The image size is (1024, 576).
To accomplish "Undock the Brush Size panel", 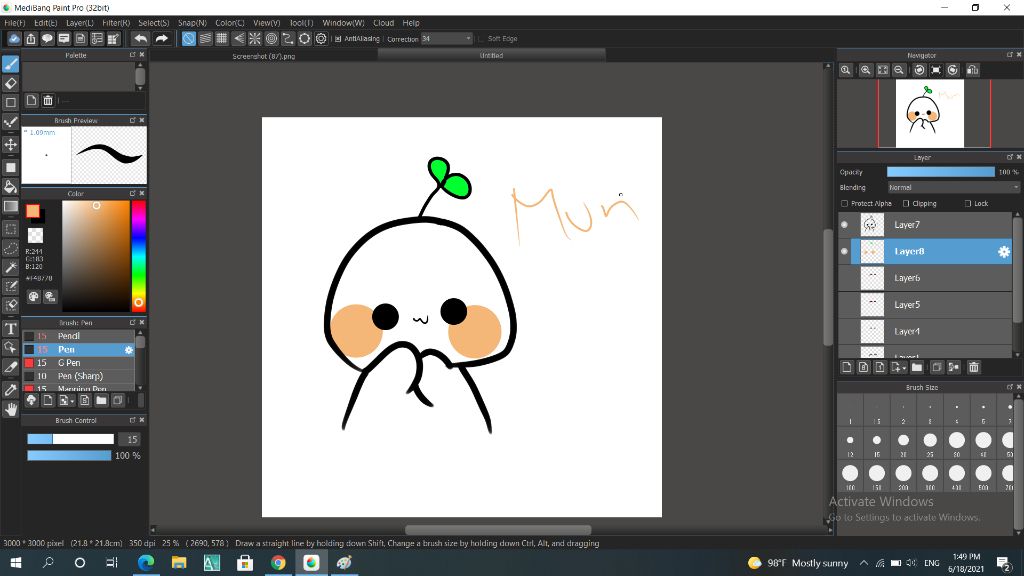I will pos(1010,387).
